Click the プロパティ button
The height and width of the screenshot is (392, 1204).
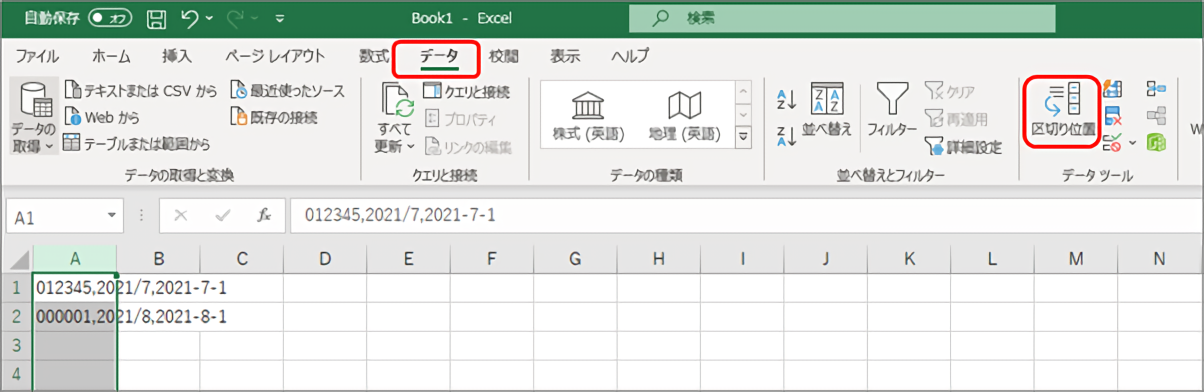click(x=460, y=119)
